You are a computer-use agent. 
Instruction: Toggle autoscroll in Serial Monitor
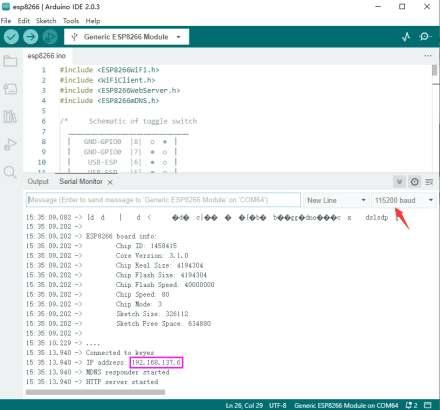click(x=399, y=182)
